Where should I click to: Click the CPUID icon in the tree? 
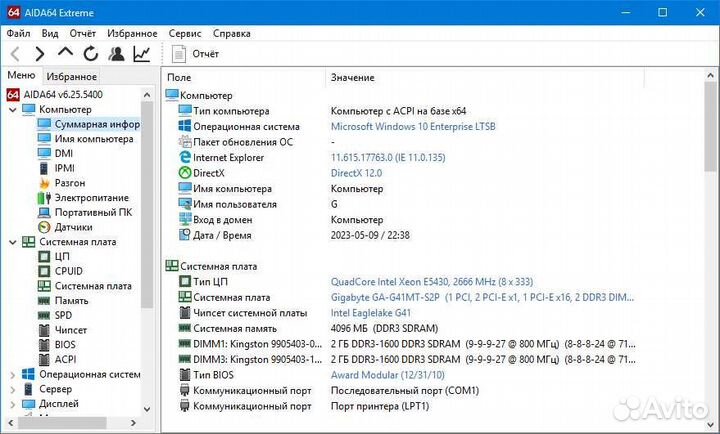pyautogui.click(x=44, y=271)
